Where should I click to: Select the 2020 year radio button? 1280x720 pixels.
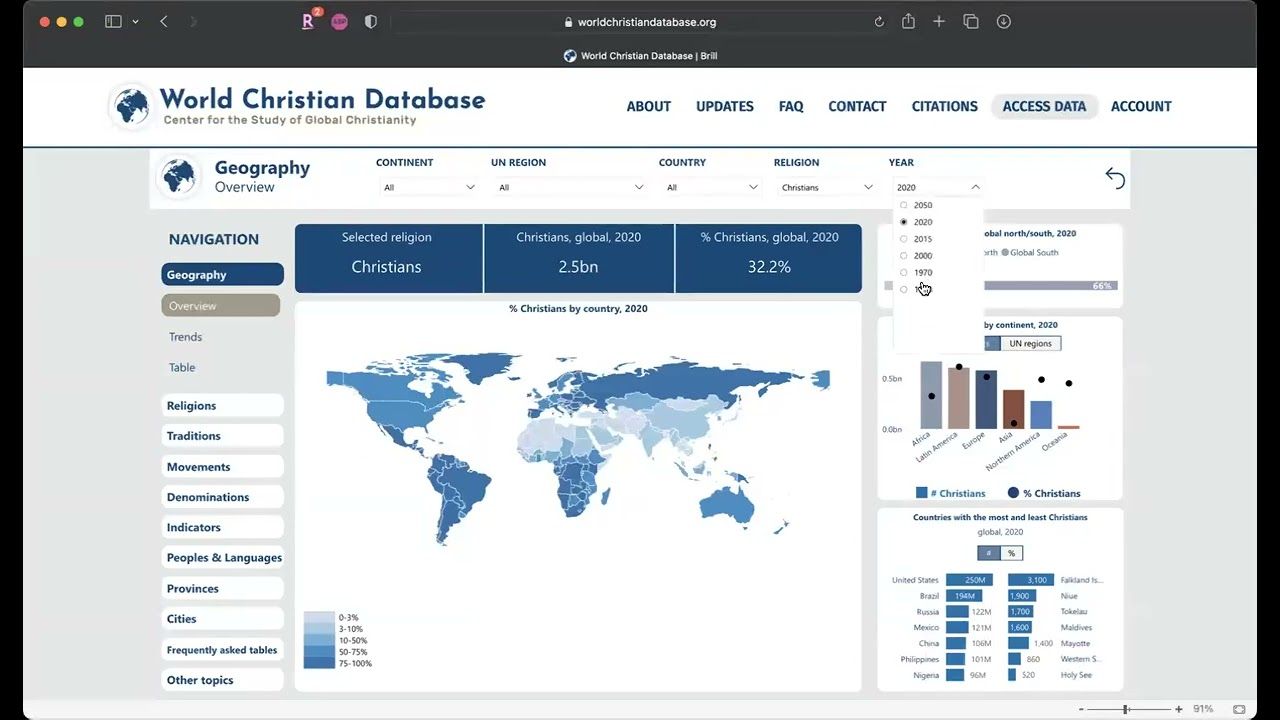pyautogui.click(x=904, y=222)
